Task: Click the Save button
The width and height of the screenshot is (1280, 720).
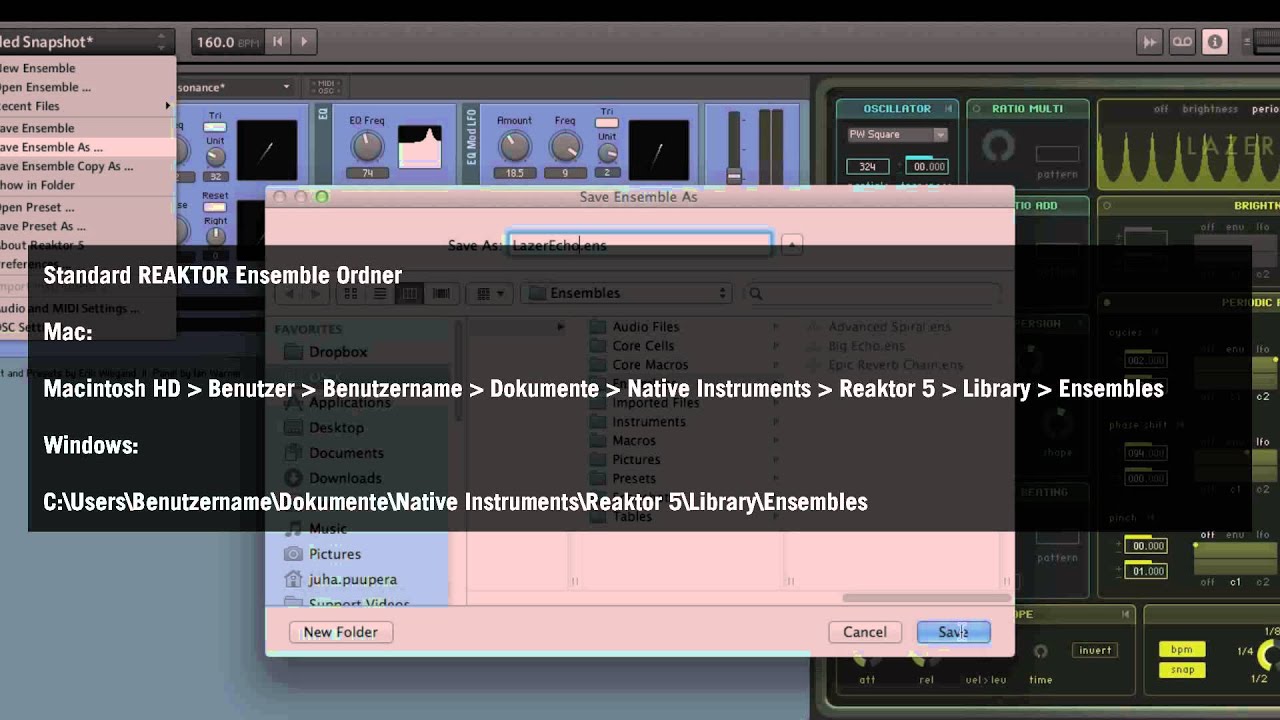Action: pos(953,632)
